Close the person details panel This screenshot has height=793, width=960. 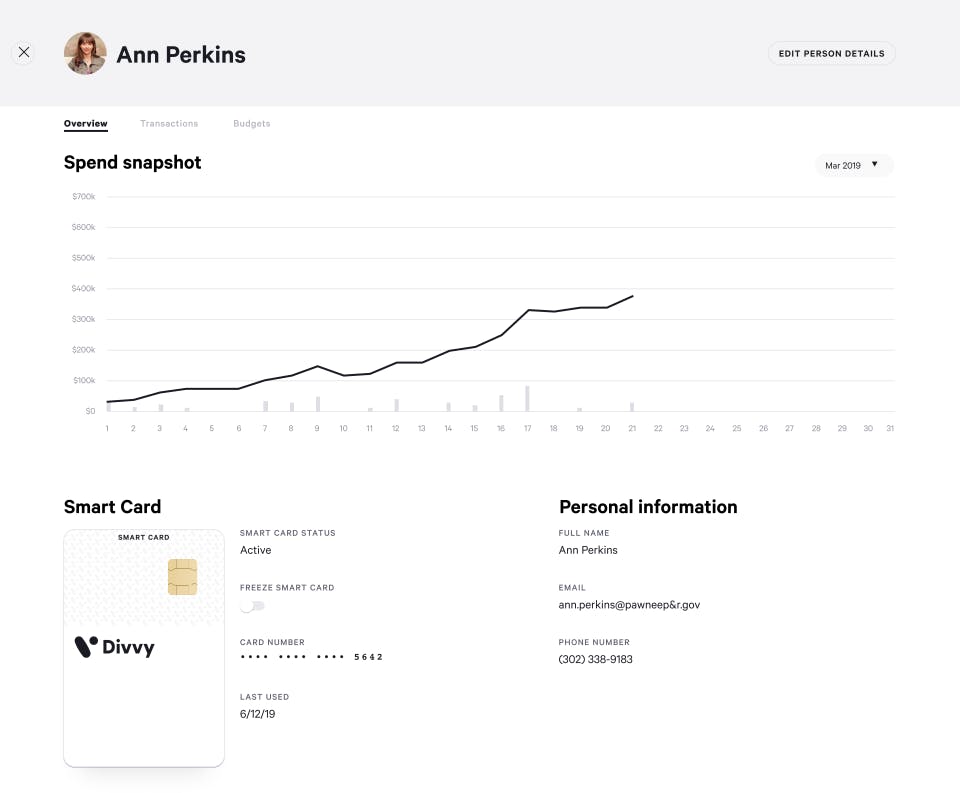pos(24,53)
